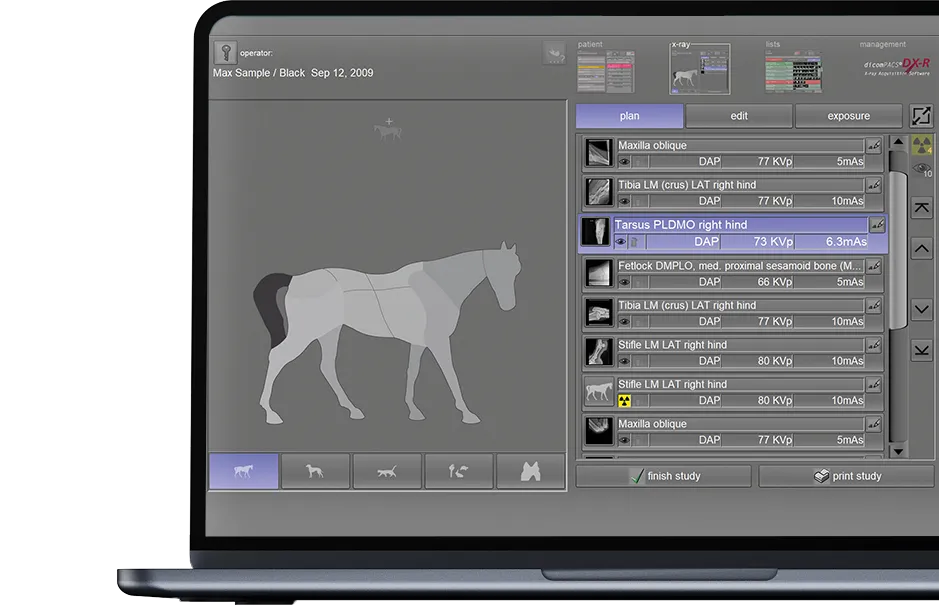
Task: Click the trash icon in Tarsus PLDMO row
Action: click(634, 242)
